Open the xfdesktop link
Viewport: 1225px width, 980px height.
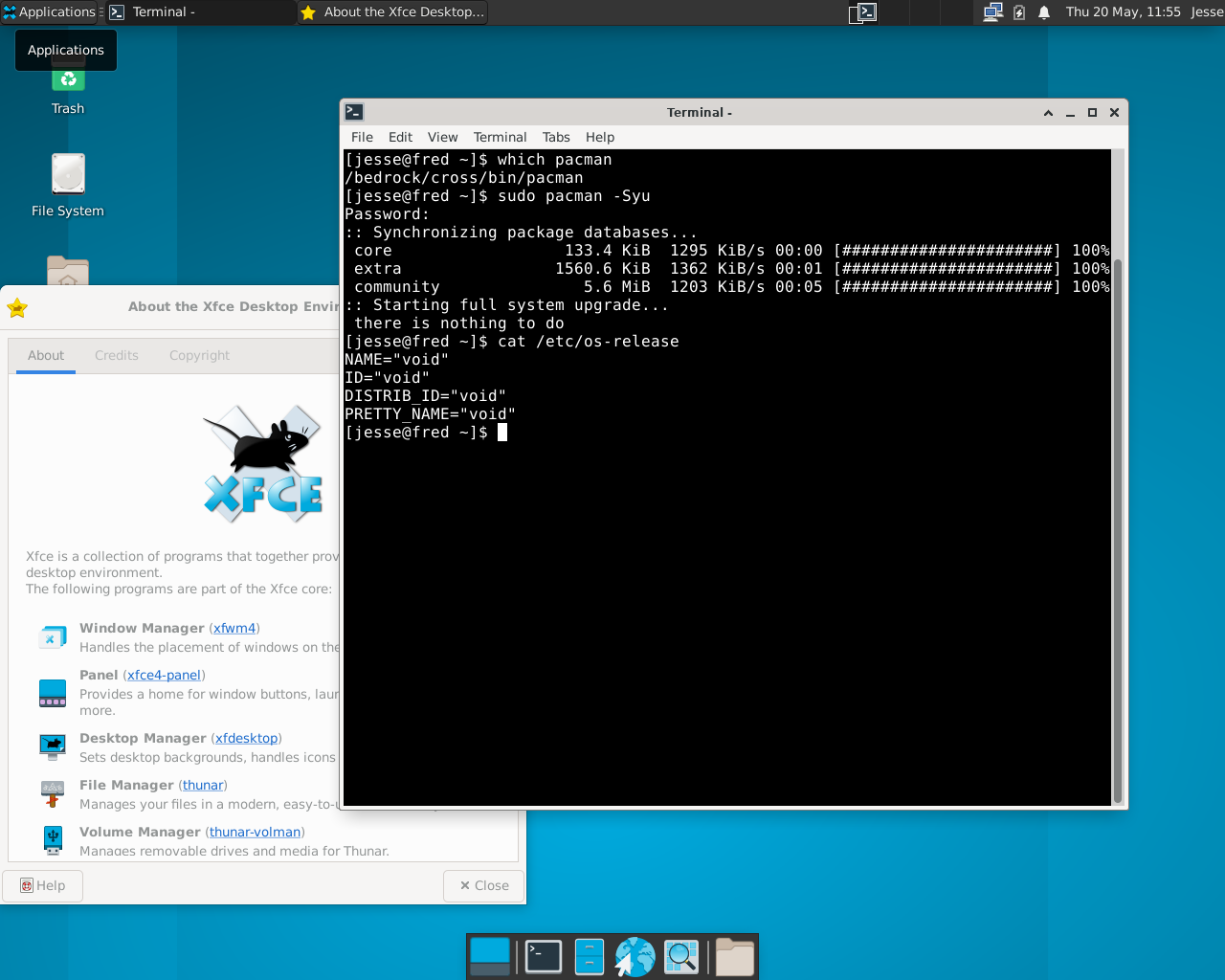246,738
